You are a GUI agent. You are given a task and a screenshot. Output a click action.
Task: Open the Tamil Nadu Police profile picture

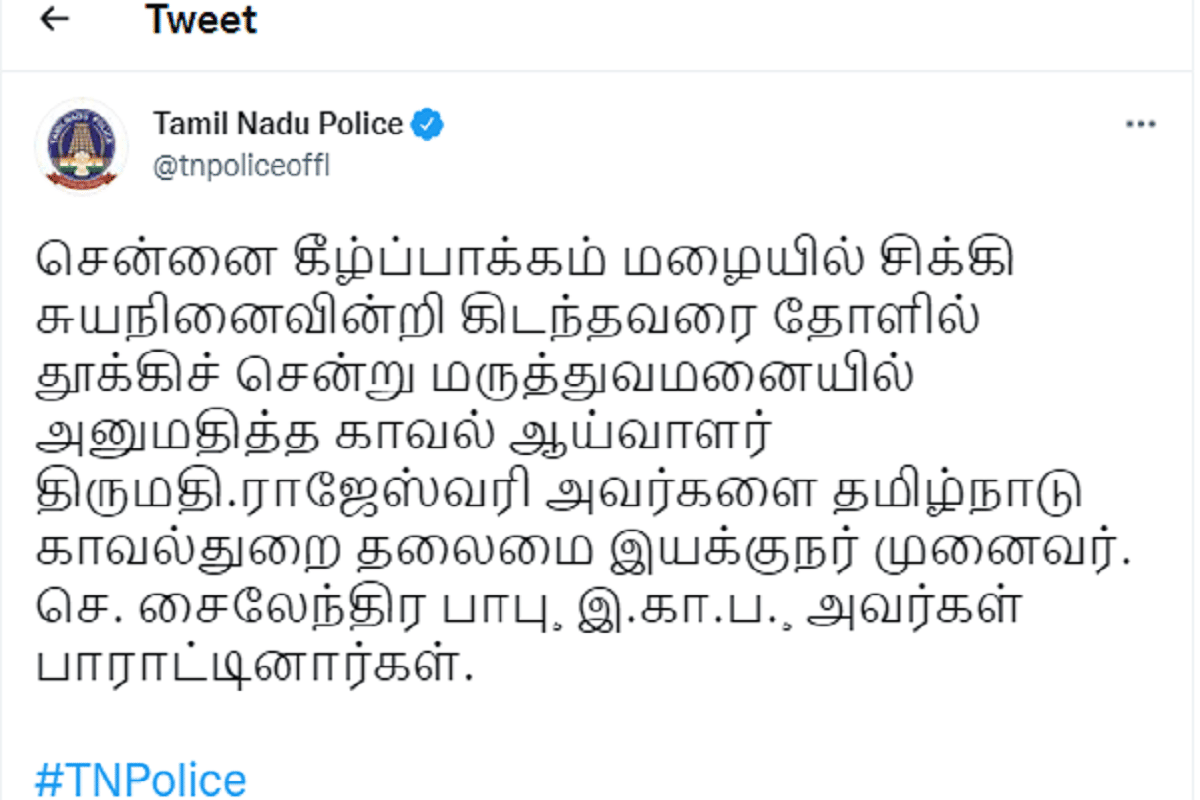click(81, 147)
